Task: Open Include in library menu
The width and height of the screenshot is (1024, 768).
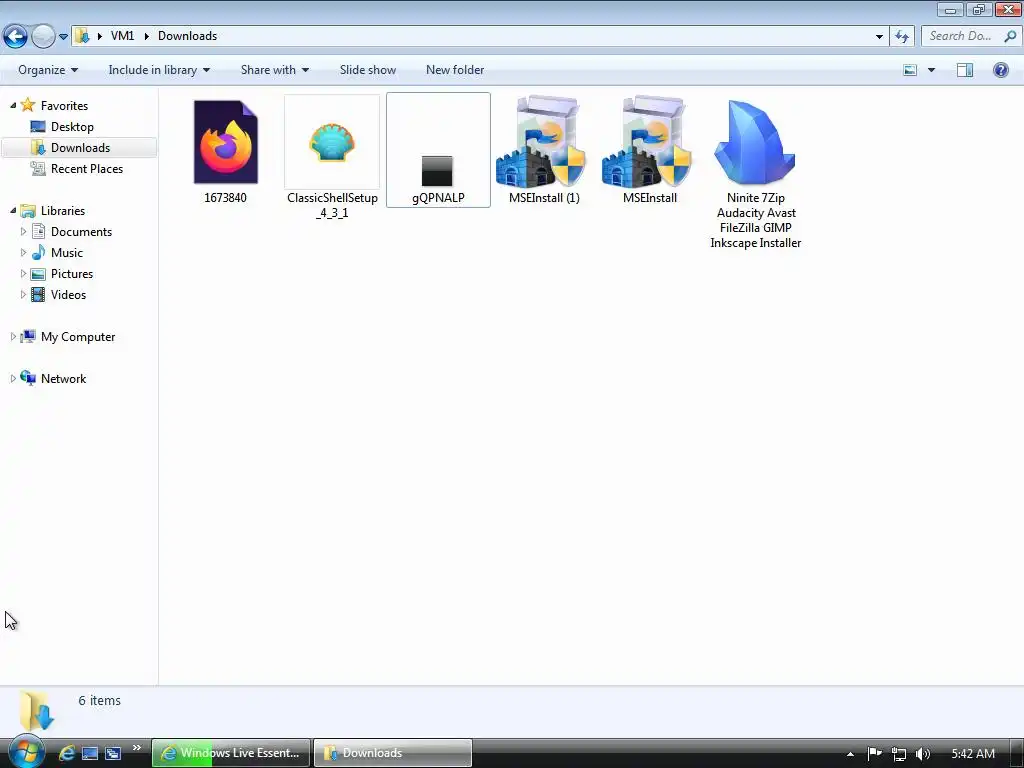Action: [159, 70]
